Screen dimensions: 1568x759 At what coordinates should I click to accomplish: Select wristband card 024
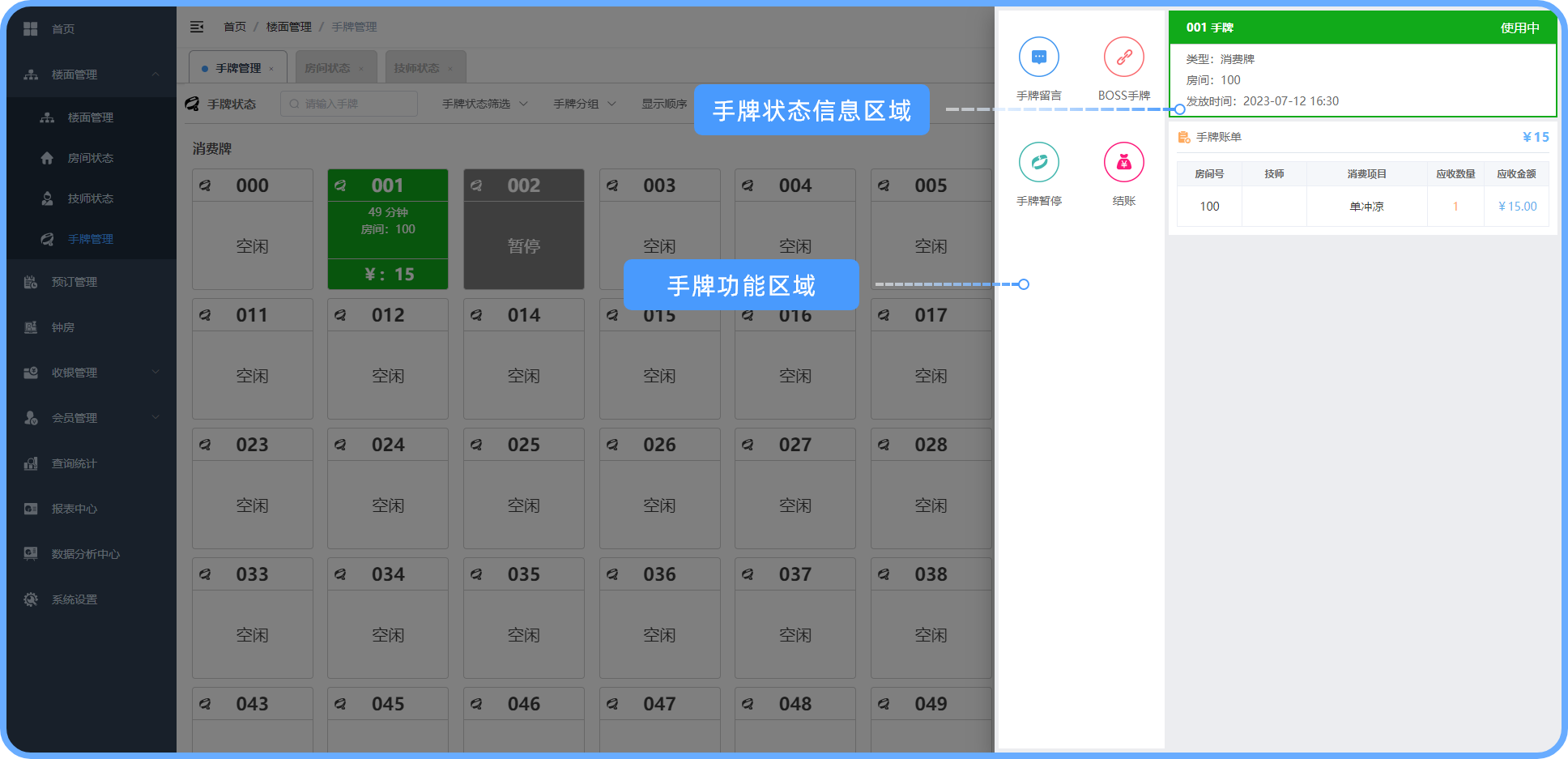click(388, 488)
